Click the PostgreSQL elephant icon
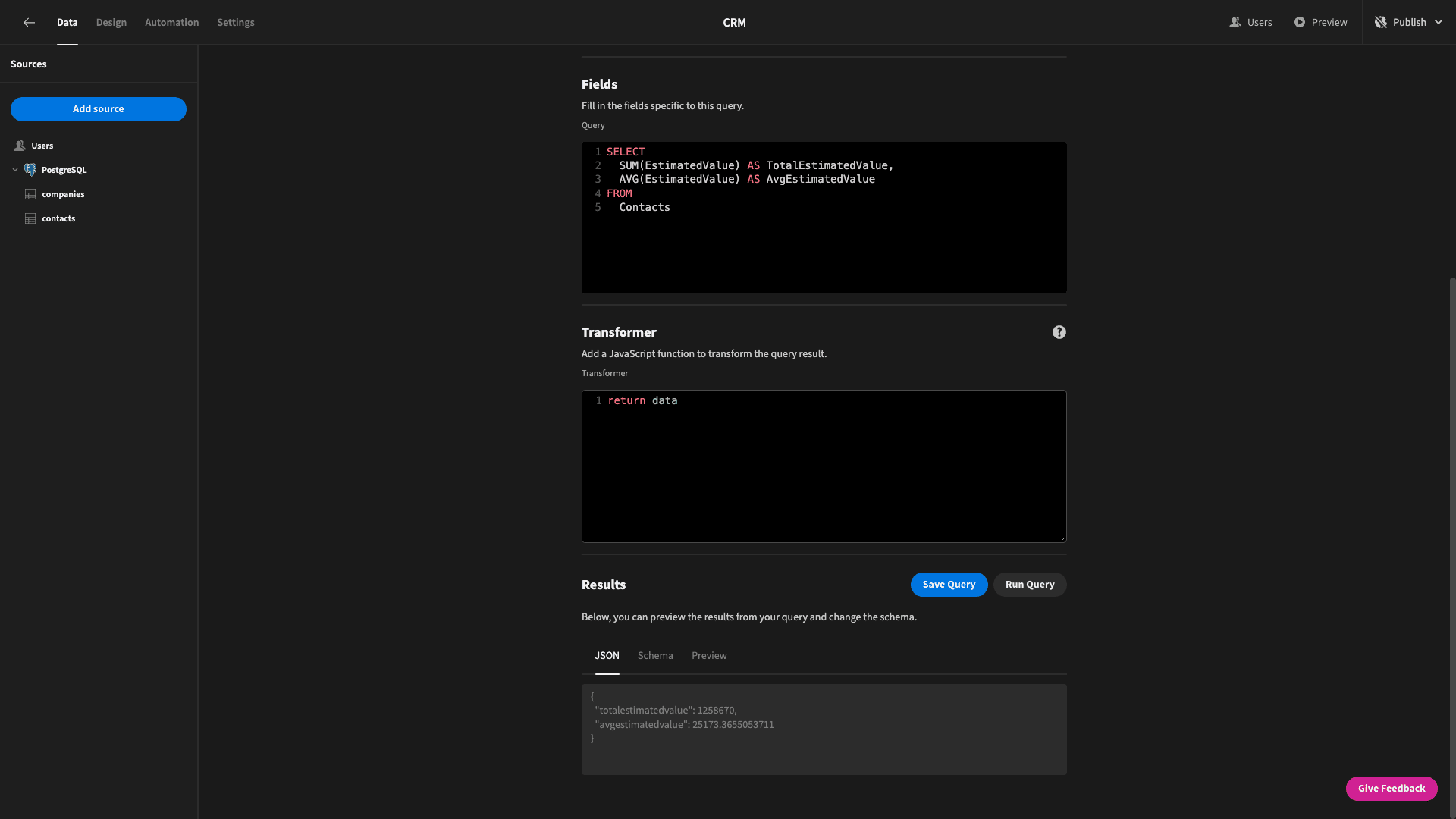This screenshot has width=1456, height=819. (30, 170)
